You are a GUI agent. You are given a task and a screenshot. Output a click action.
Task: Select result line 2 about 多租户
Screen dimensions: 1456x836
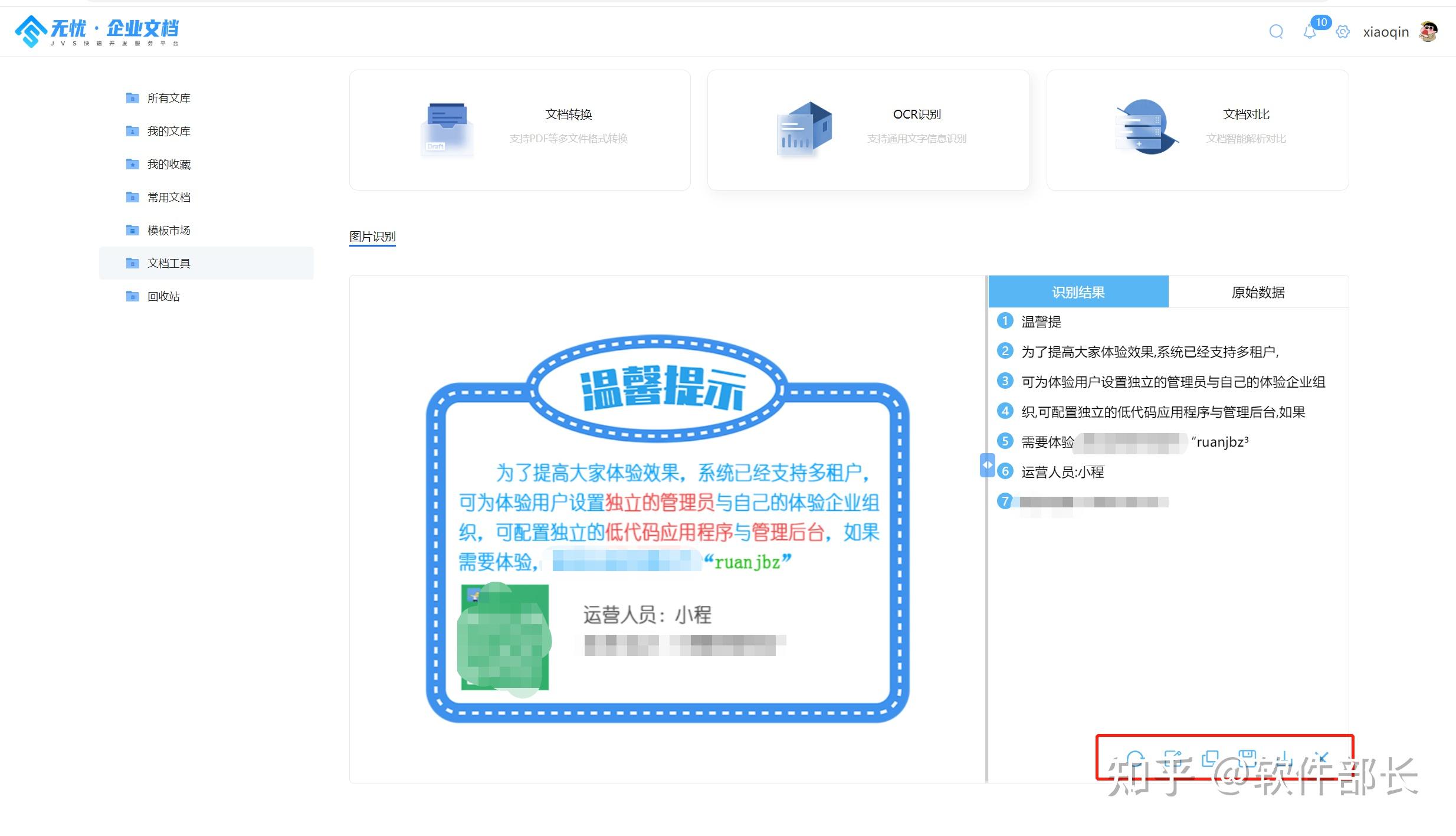tap(1150, 352)
